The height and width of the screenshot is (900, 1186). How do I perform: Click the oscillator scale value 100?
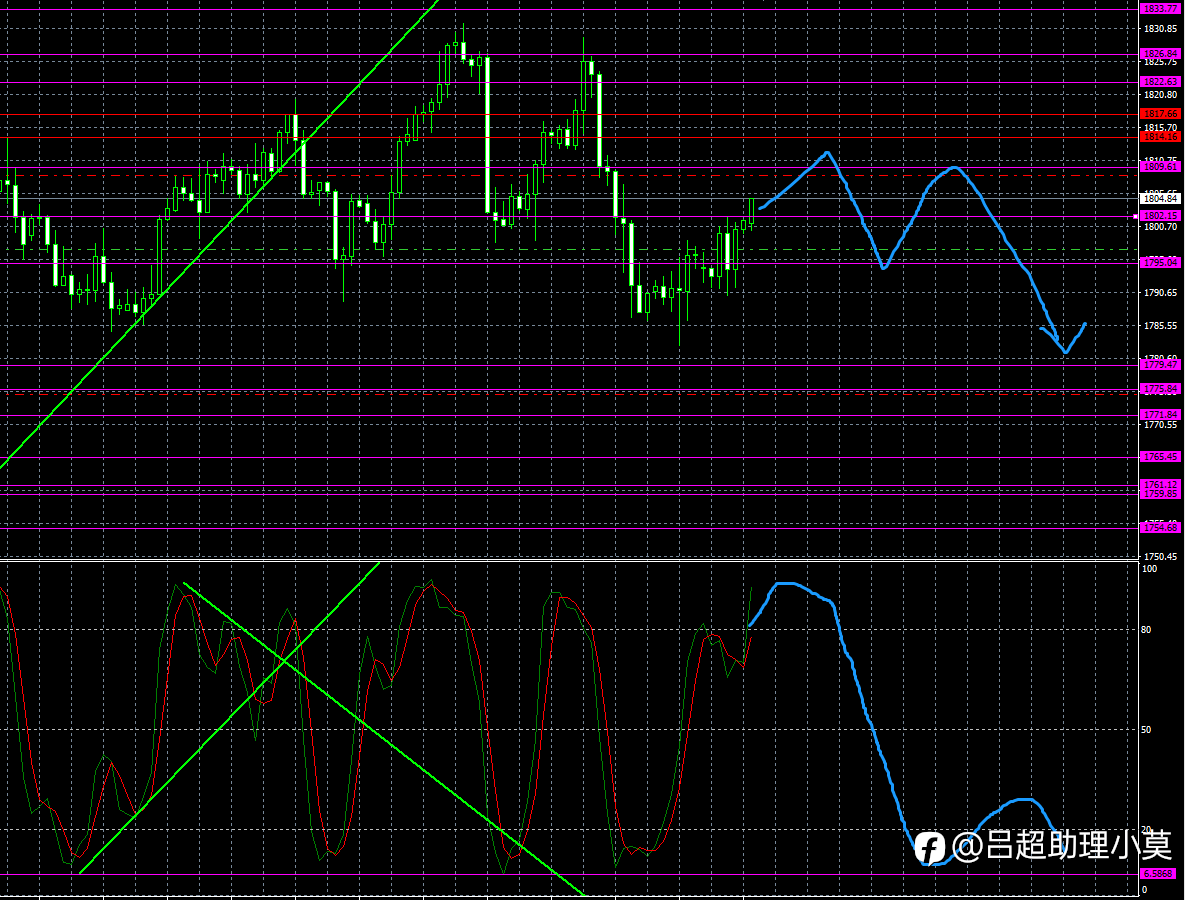coord(1149,569)
